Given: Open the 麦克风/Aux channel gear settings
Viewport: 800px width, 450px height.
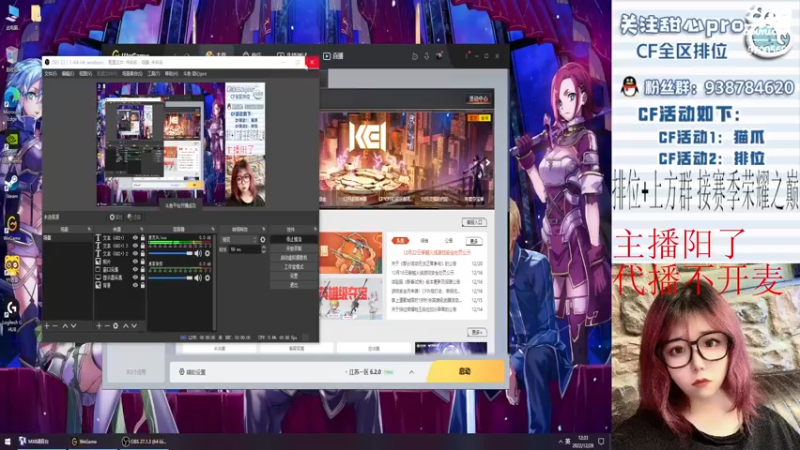Looking at the screenshot, I should tap(207, 253).
